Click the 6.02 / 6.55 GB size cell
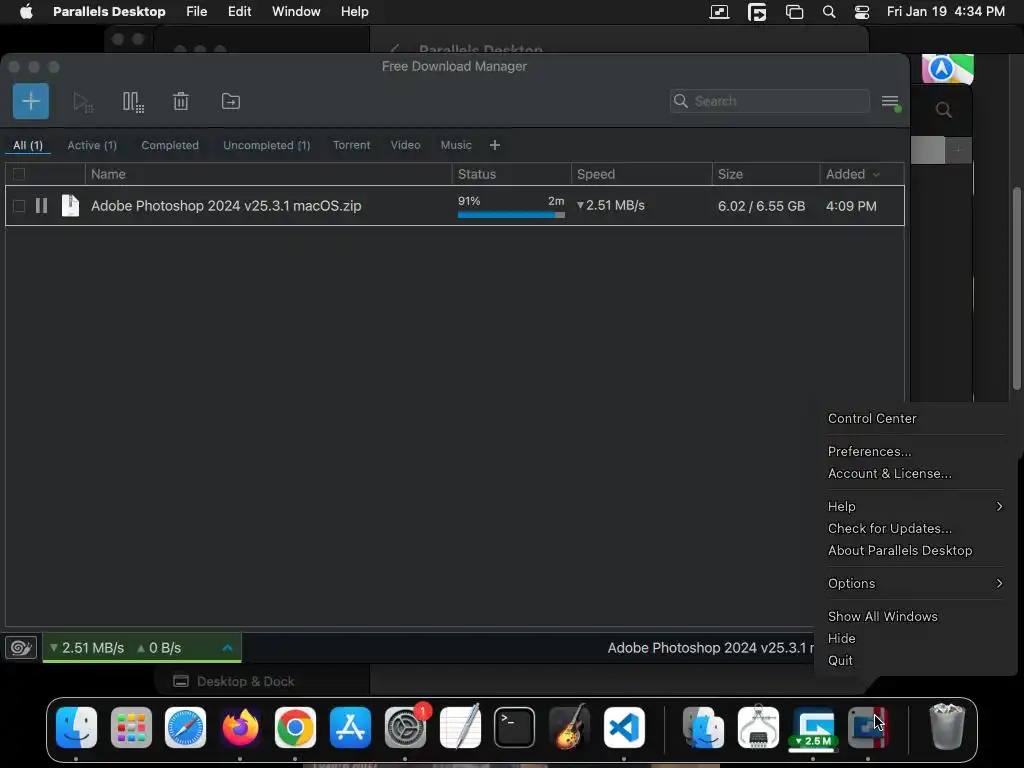Image resolution: width=1024 pixels, height=768 pixels. pos(761,206)
